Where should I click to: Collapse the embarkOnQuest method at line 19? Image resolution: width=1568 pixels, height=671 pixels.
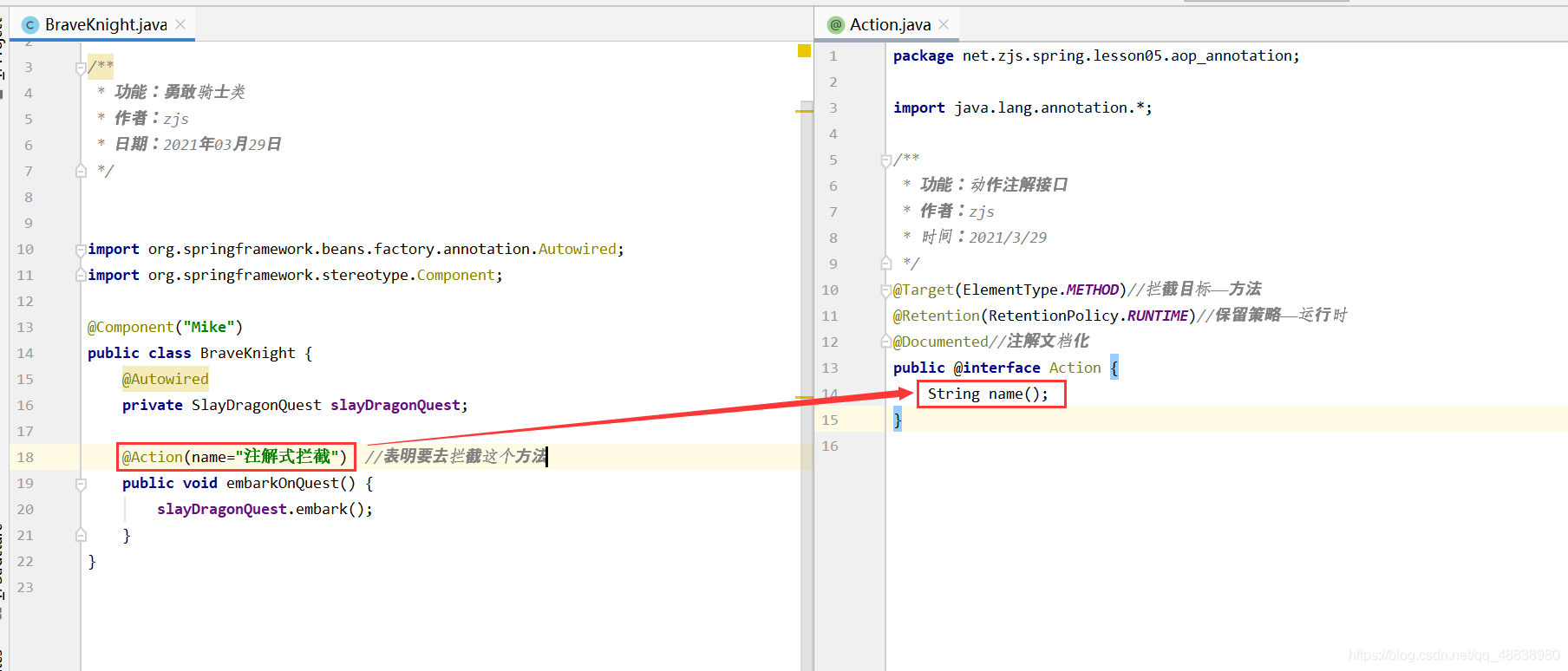[81, 484]
